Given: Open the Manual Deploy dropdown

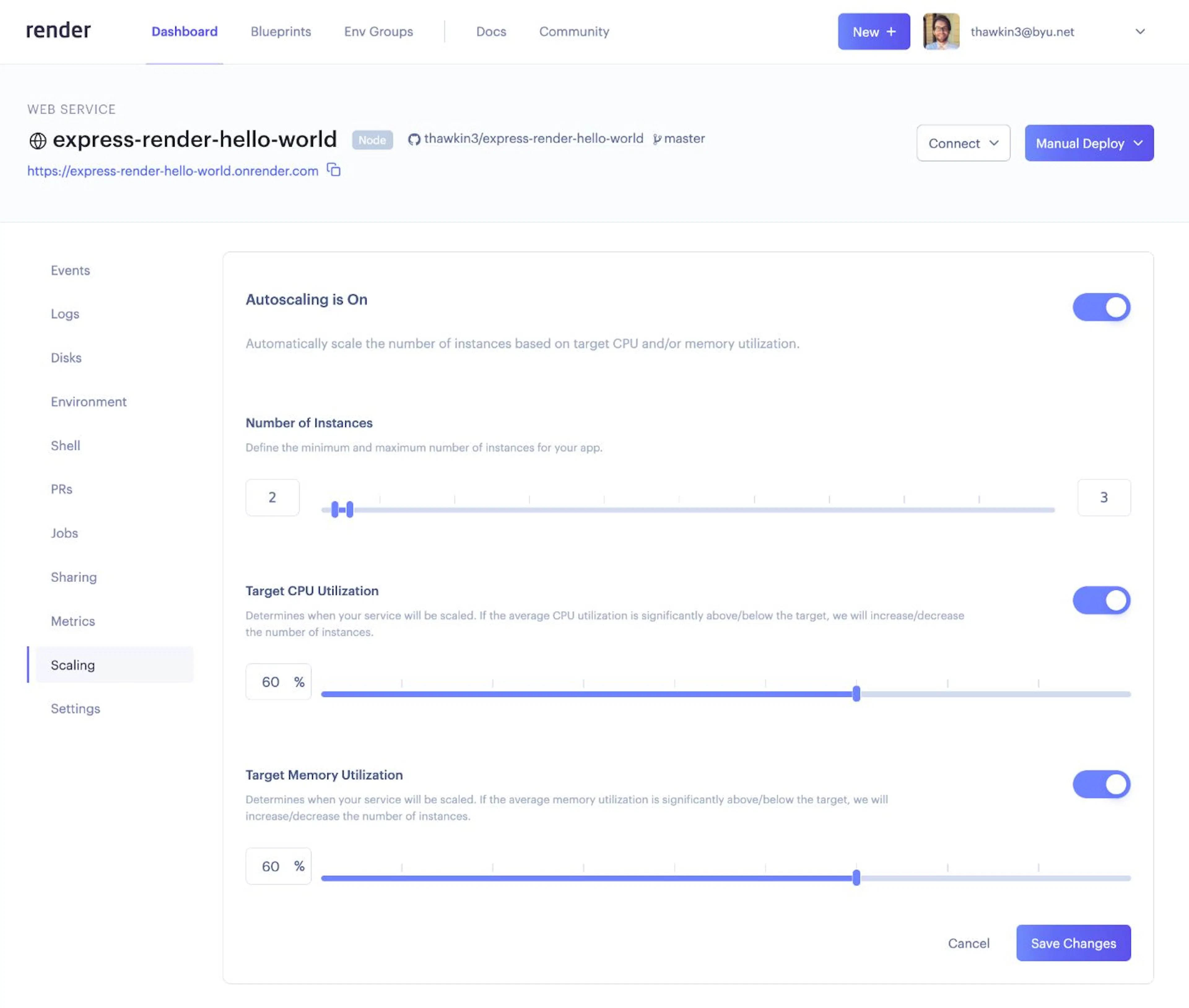Looking at the screenshot, I should [x=1089, y=143].
